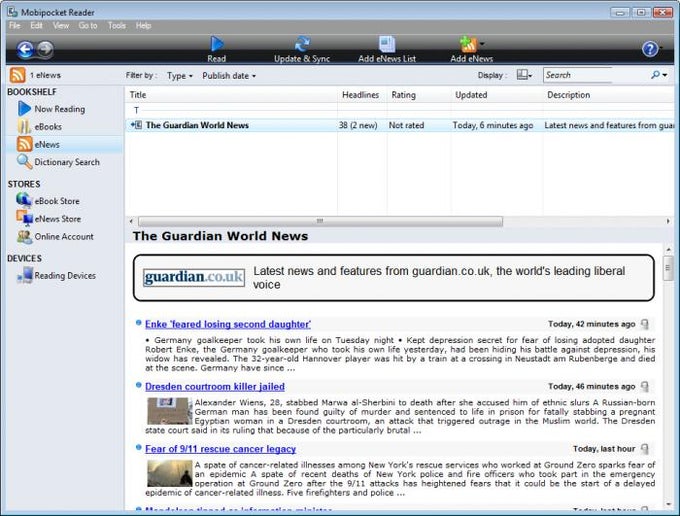Click the Add eNews icon
680x516 pixels.
click(468, 44)
